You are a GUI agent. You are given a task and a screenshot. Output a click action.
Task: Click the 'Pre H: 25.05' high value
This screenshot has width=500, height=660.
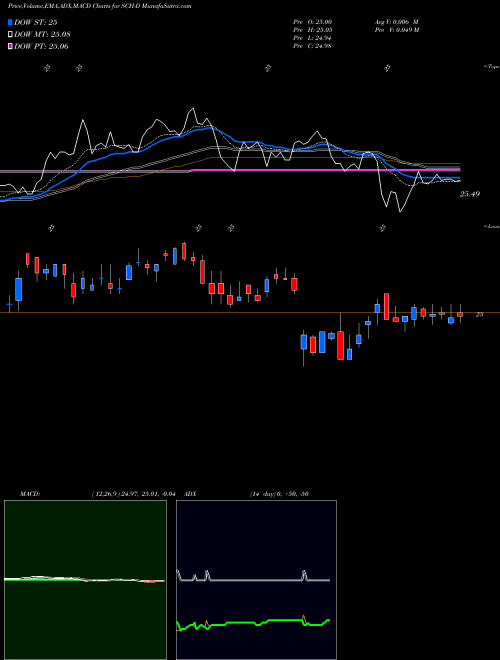pyautogui.click(x=312, y=30)
